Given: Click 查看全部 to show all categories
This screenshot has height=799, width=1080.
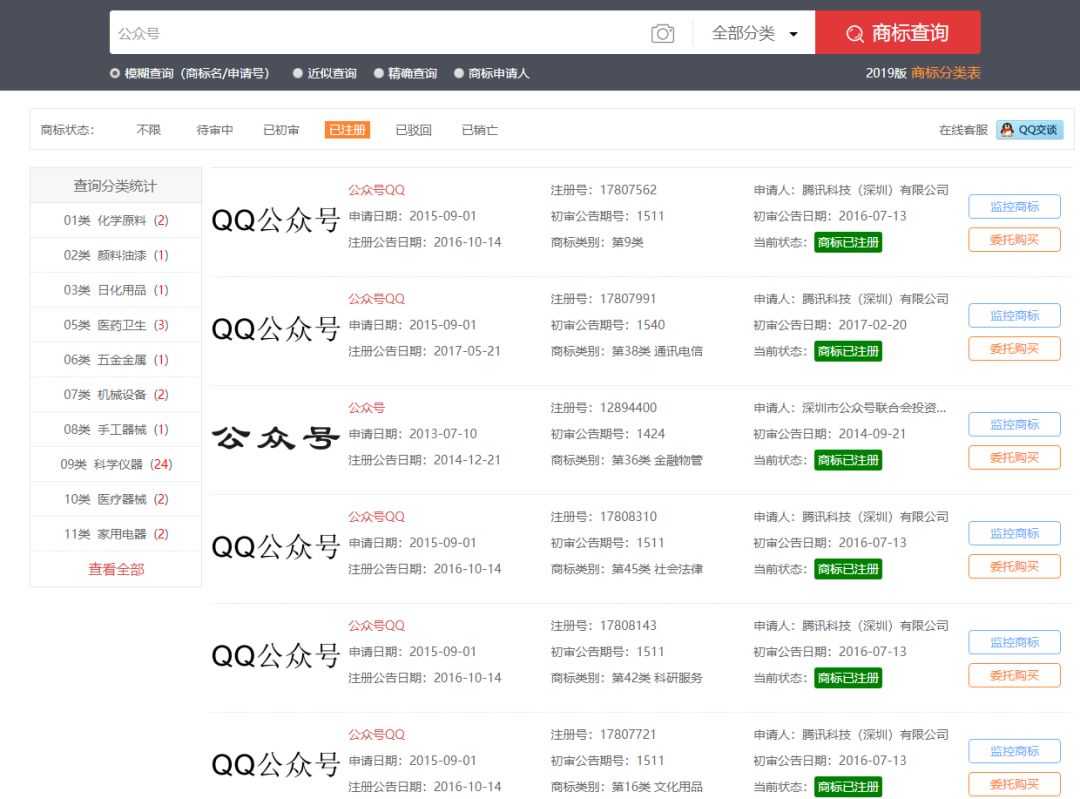Looking at the screenshot, I should [116, 569].
